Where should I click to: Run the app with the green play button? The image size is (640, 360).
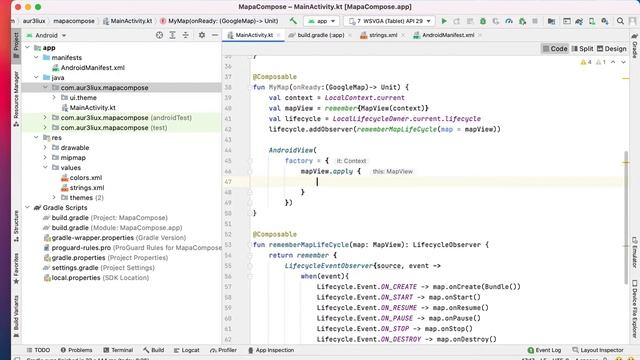pos(444,21)
